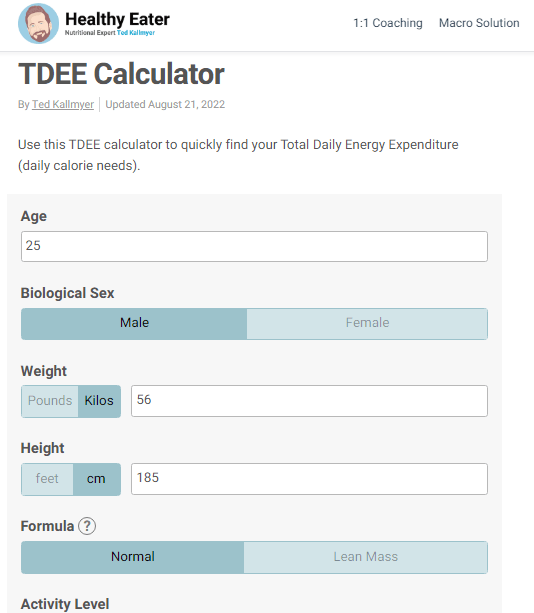Screen dimensions: 534x613
Task: Switch weight unit to Kilos
Action: point(99,401)
